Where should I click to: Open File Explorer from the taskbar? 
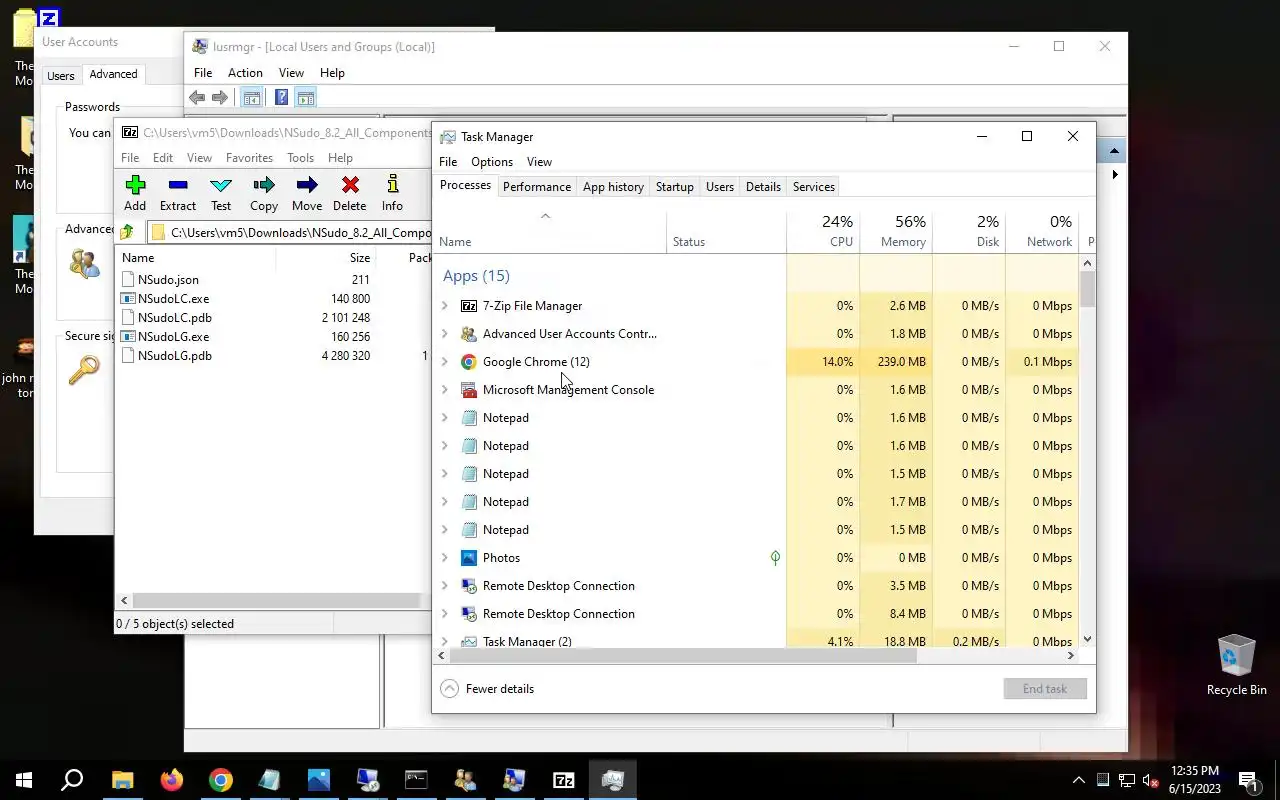(123, 780)
